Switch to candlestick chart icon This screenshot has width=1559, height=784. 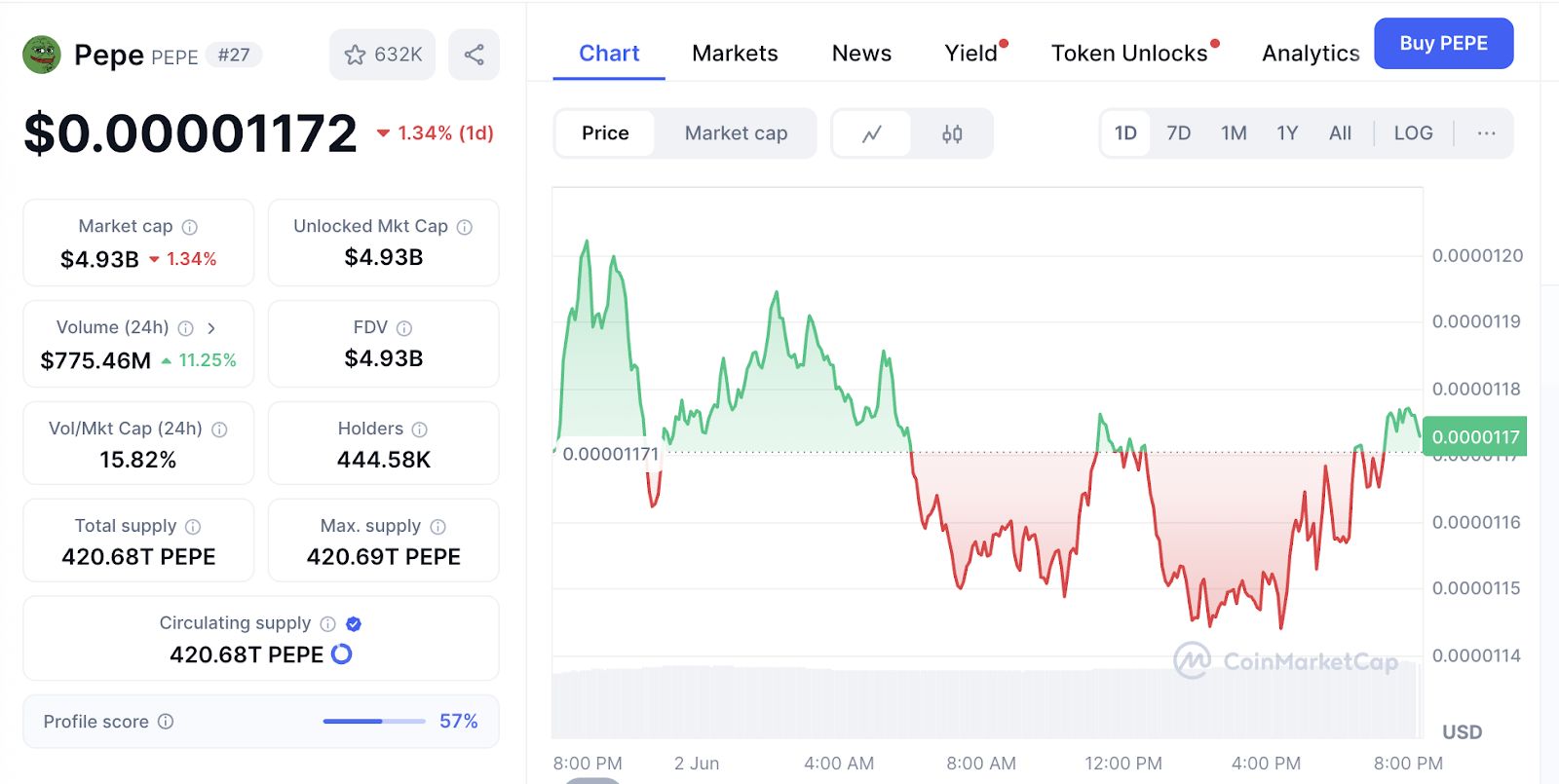pos(952,133)
